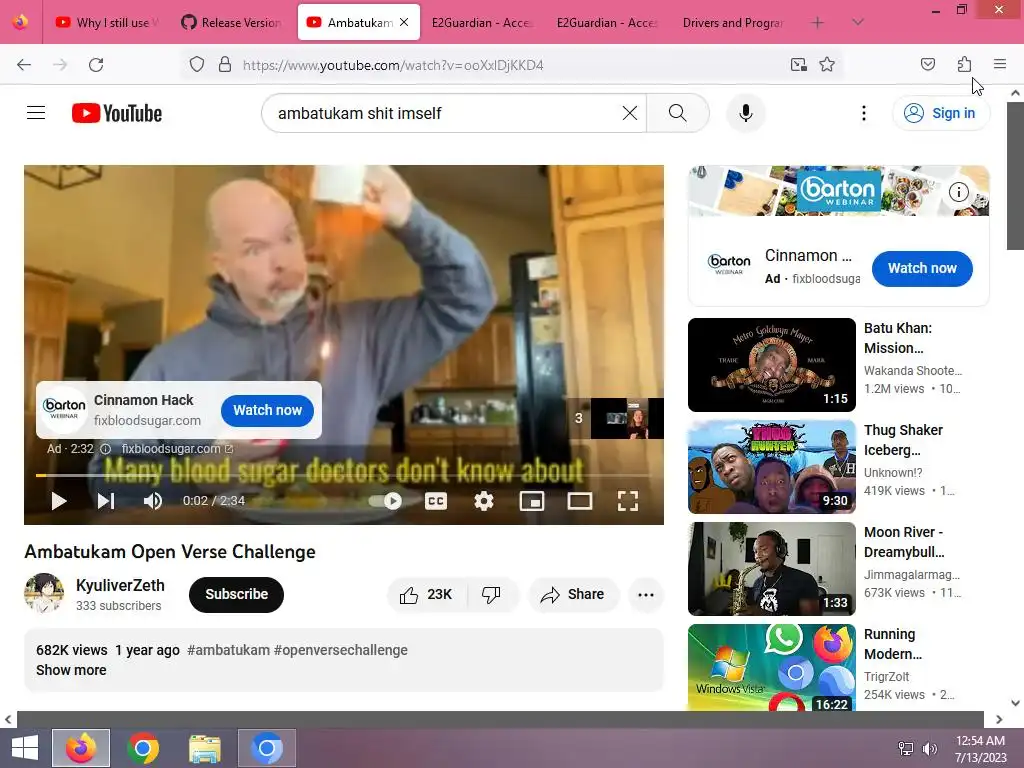Image resolution: width=1024 pixels, height=768 pixels.
Task: Go to YouTube home via logo
Action: [x=117, y=113]
